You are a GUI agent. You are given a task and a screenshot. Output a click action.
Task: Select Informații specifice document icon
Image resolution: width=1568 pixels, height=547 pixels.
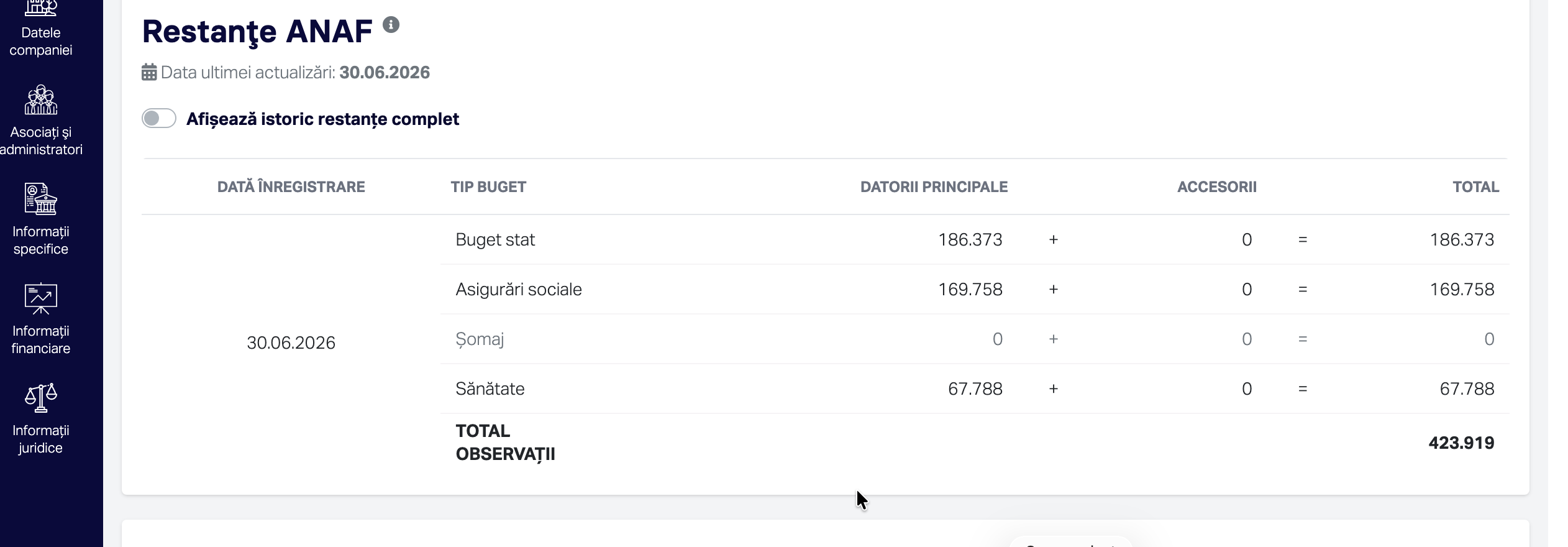[x=41, y=199]
